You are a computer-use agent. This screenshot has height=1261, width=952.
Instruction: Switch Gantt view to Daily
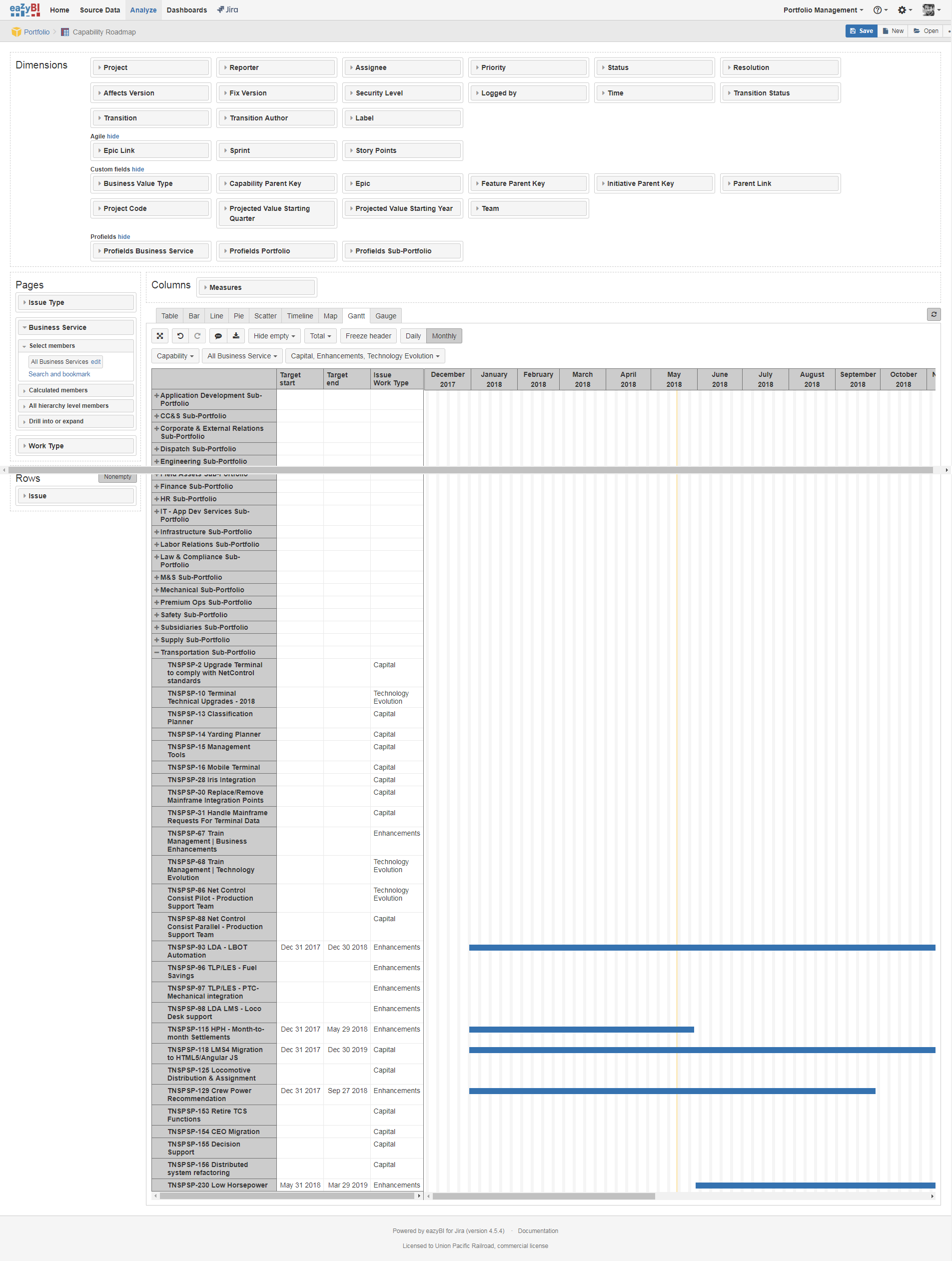pos(412,336)
